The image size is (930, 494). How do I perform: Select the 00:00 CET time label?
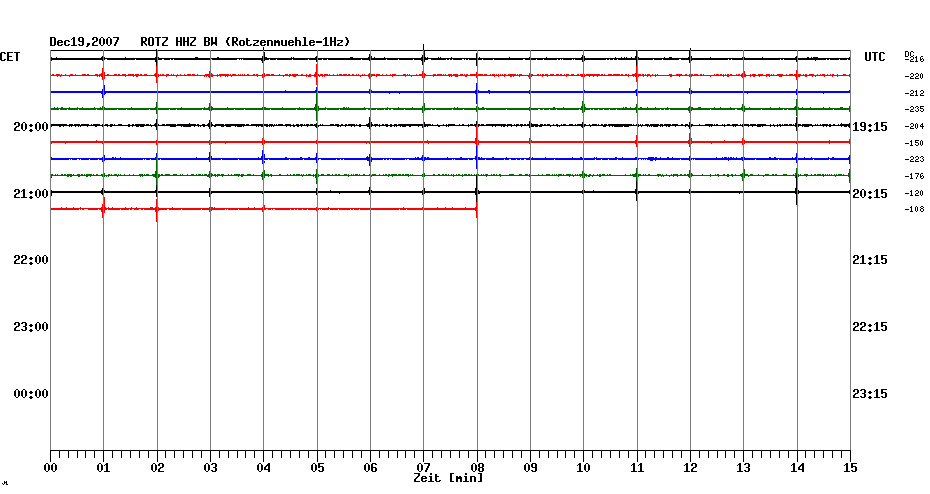click(31, 394)
